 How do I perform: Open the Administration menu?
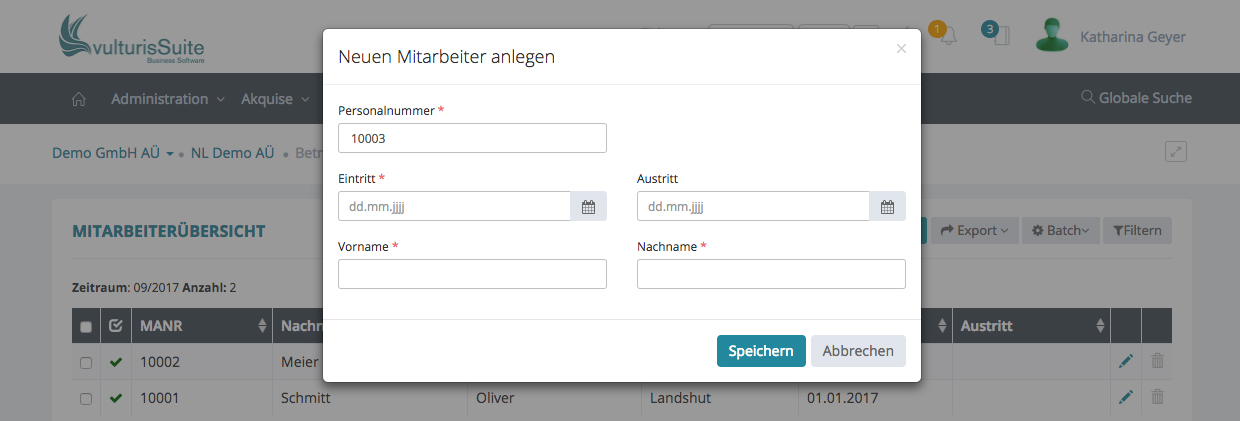(168, 99)
